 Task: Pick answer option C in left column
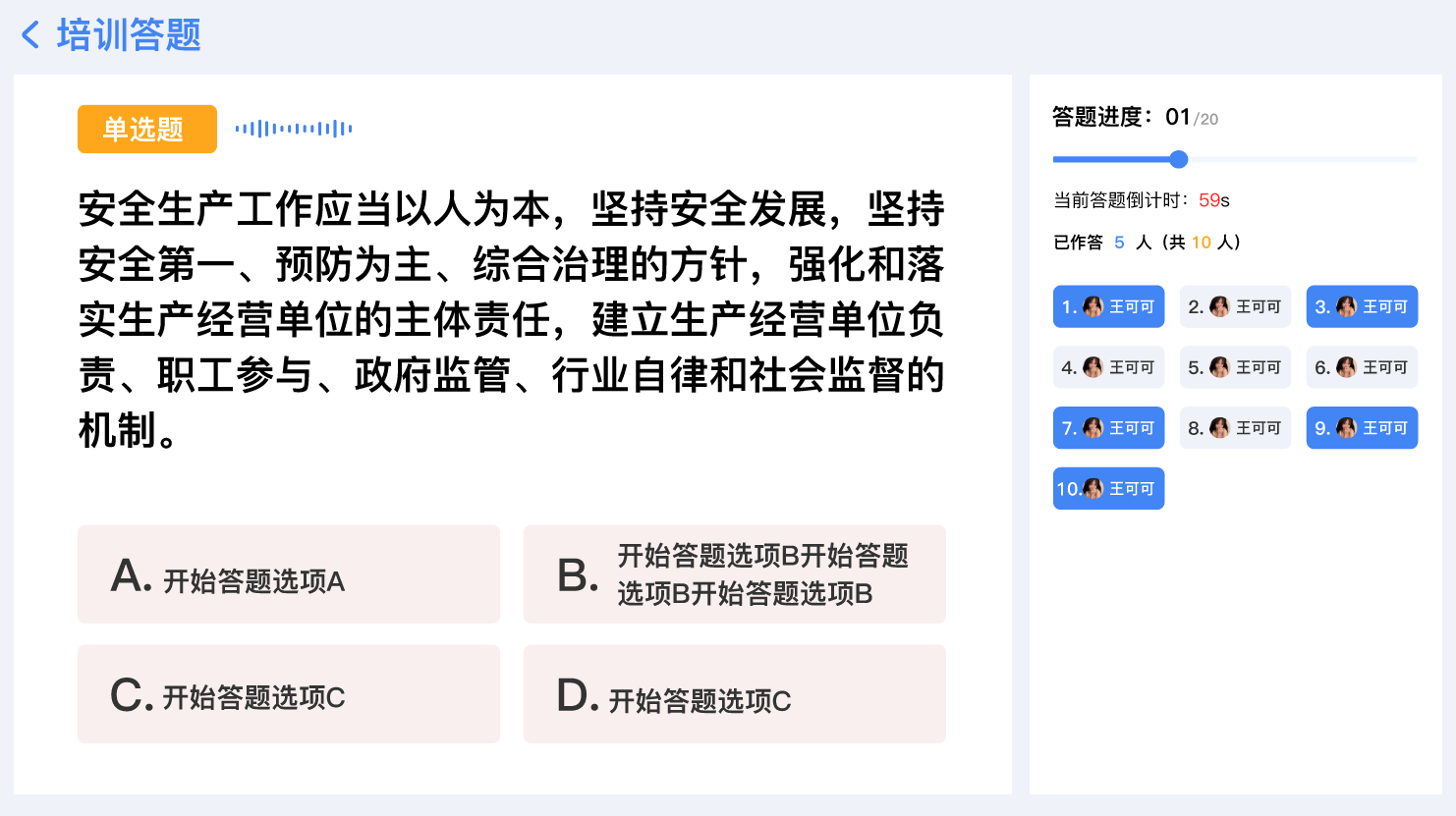coord(289,694)
